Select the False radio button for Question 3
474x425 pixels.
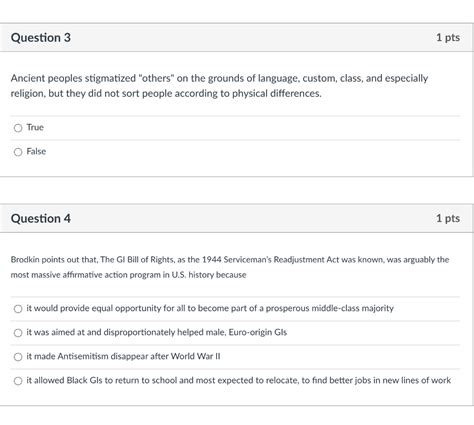click(x=18, y=152)
